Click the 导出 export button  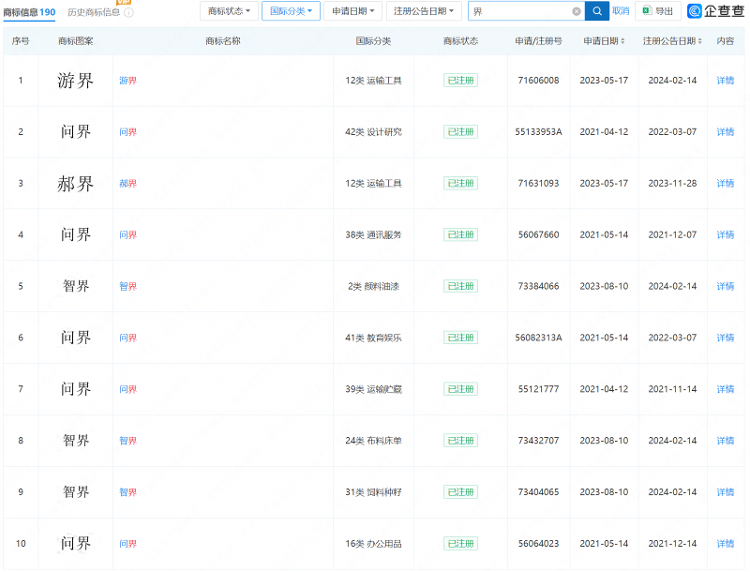(x=658, y=11)
